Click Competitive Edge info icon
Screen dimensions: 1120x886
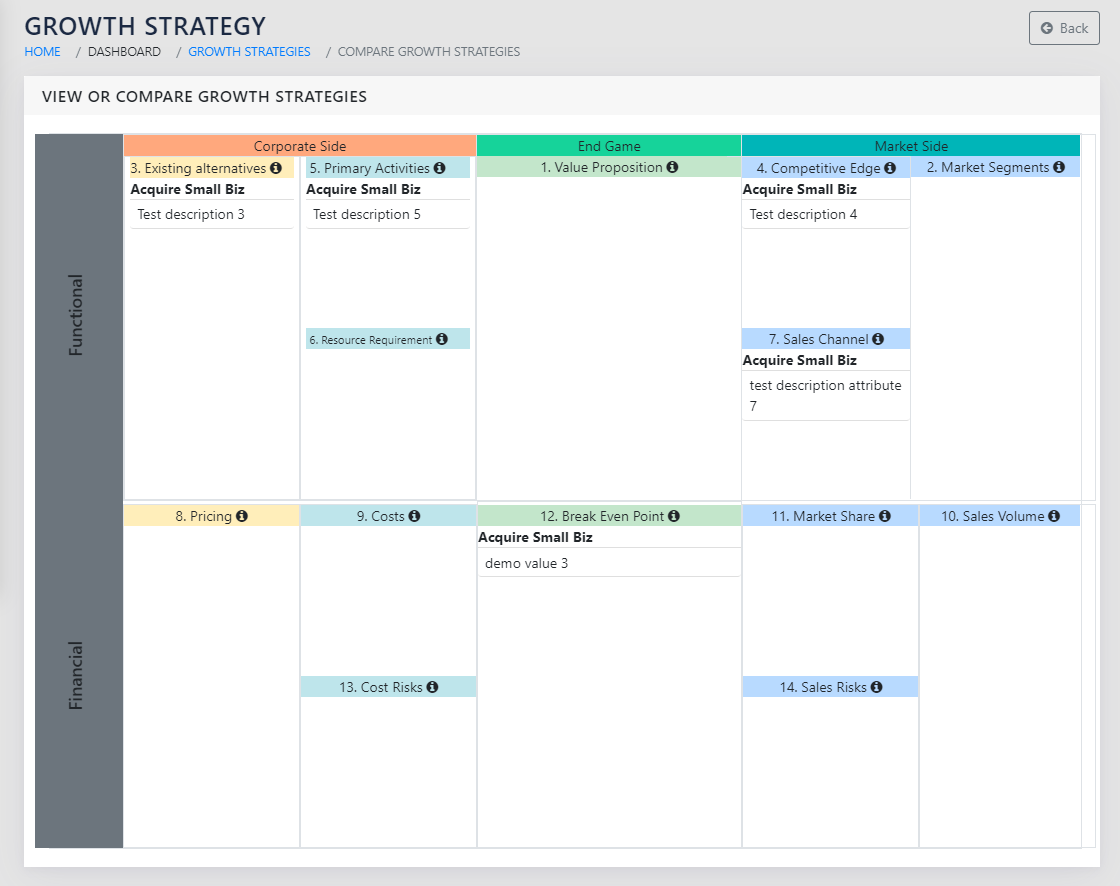(x=890, y=168)
